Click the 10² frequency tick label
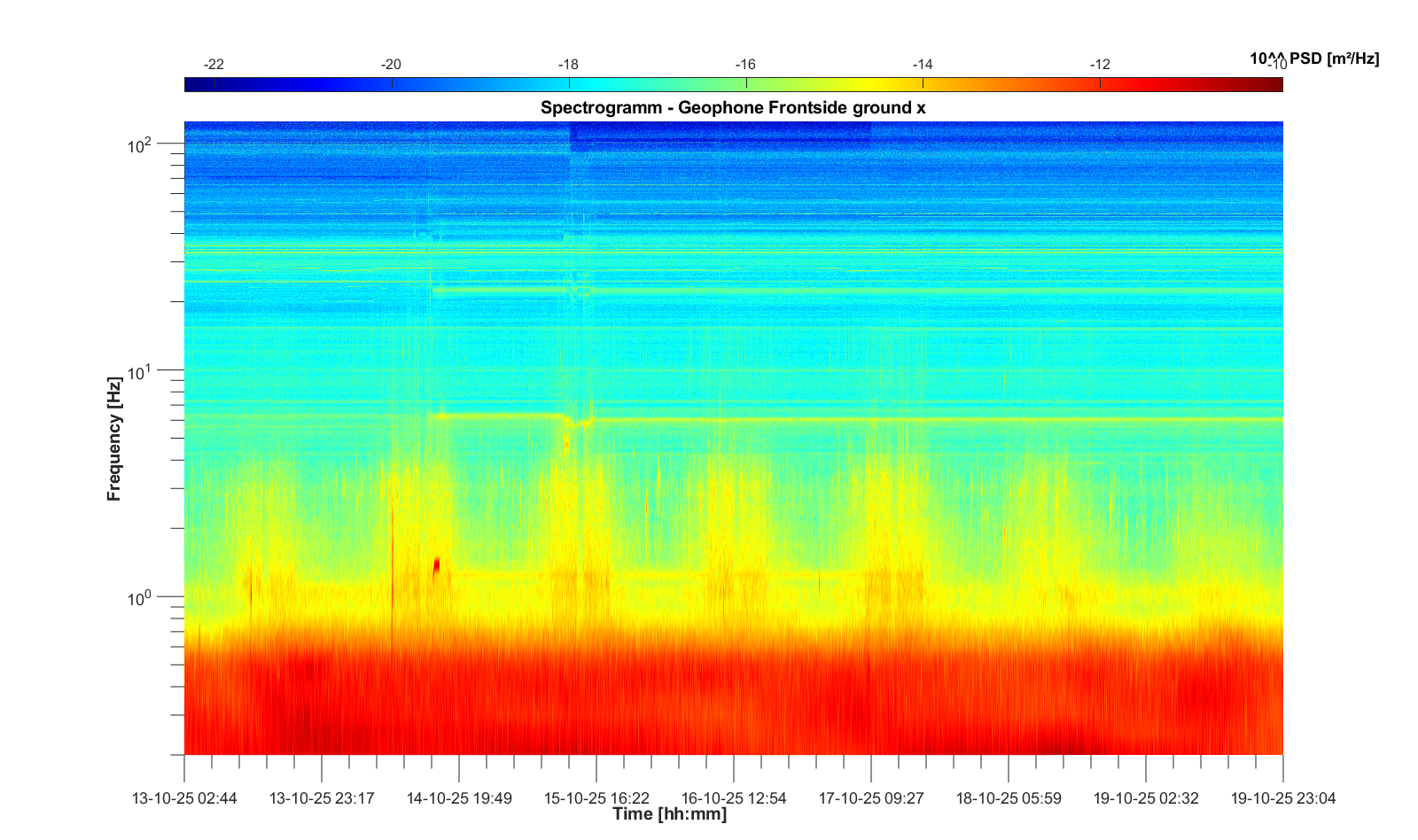 point(140,144)
